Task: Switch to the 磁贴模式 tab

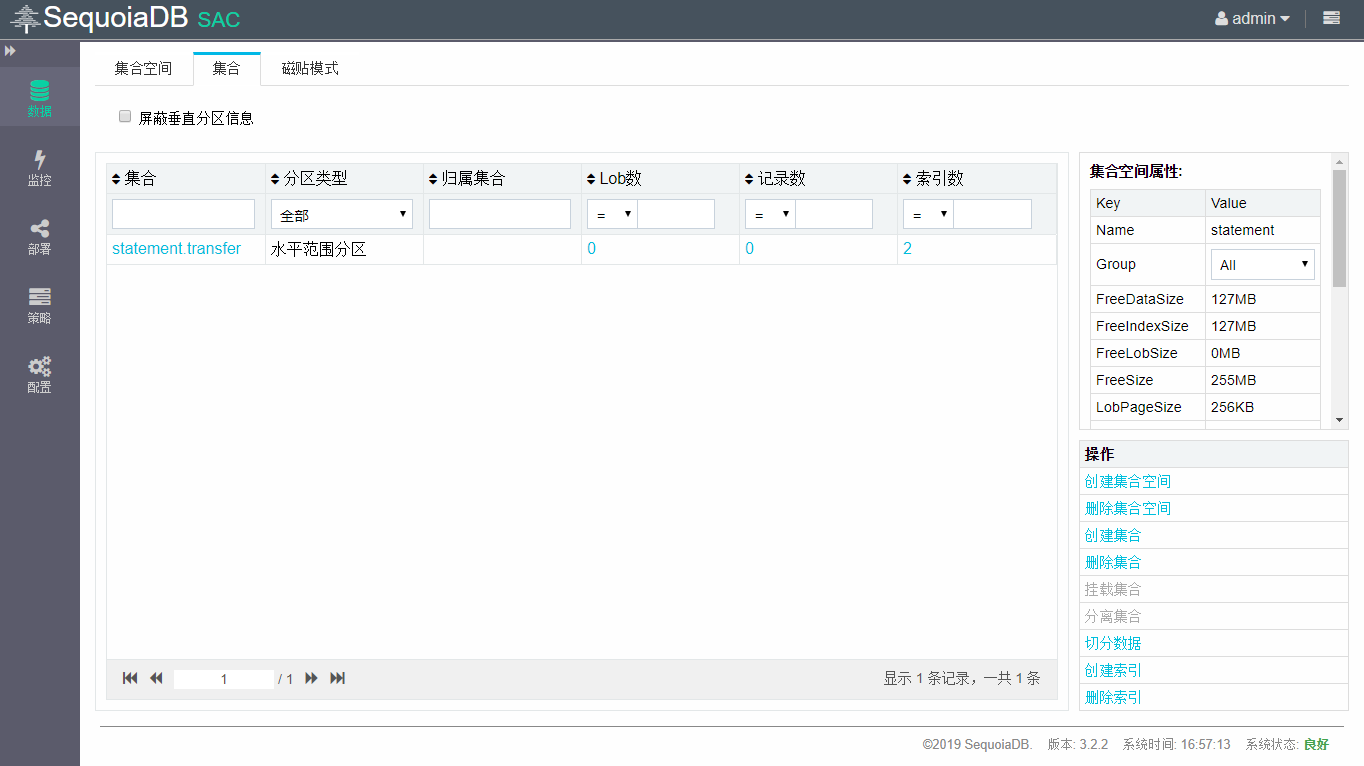Action: point(310,68)
